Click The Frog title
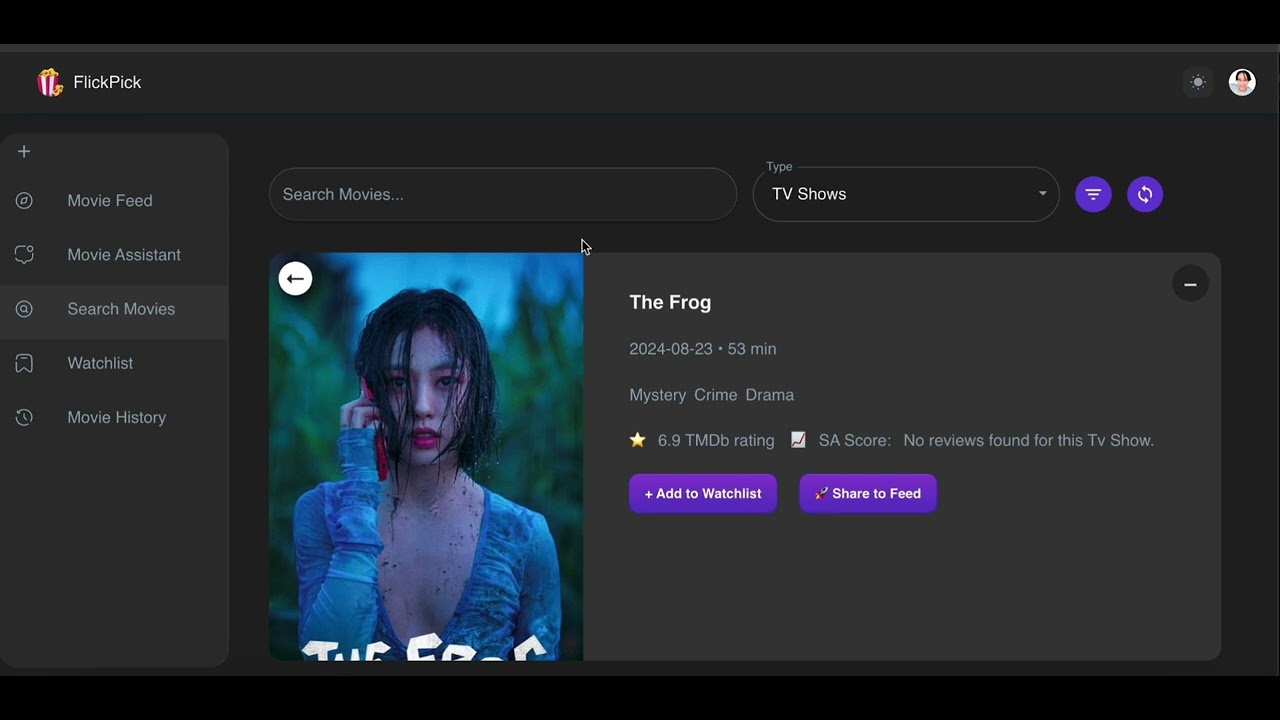1280x720 pixels. click(670, 302)
